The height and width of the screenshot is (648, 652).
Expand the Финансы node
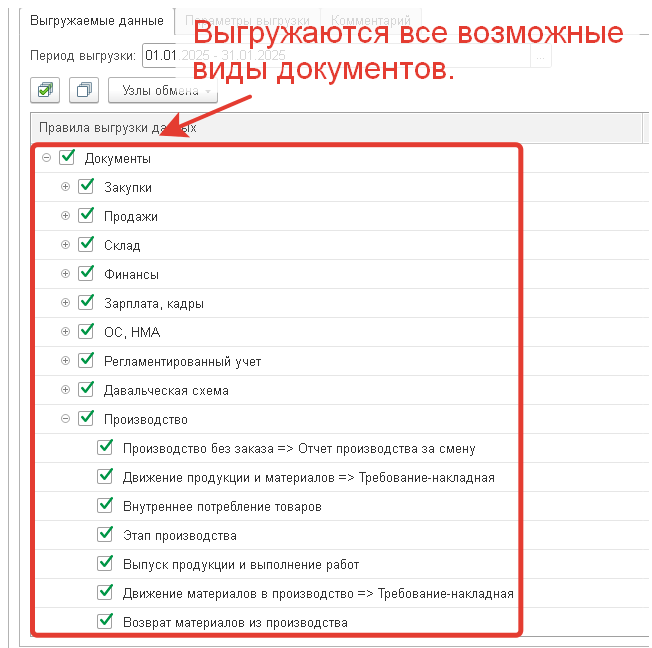point(65,274)
